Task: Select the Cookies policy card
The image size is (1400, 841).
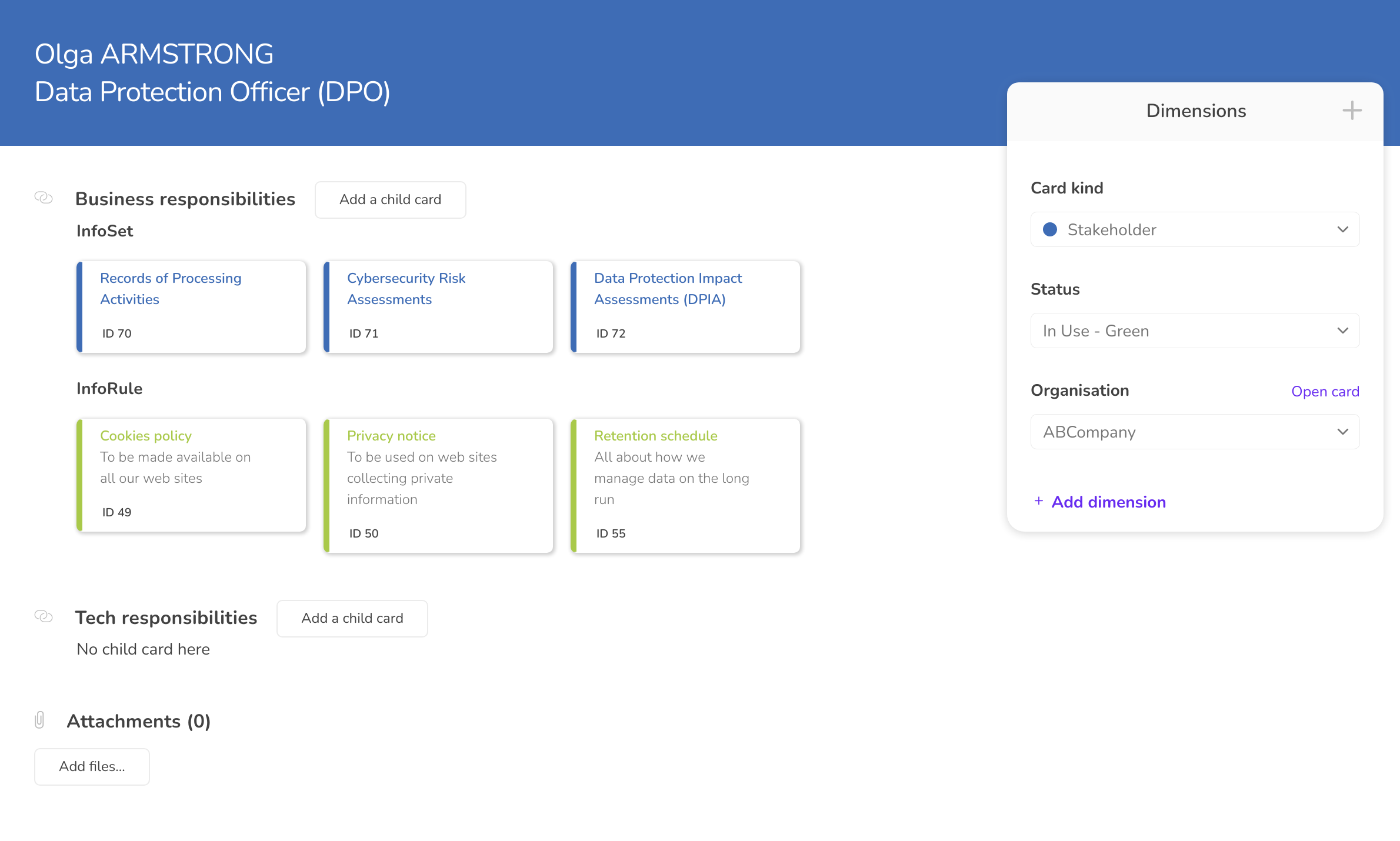Action: 191,475
